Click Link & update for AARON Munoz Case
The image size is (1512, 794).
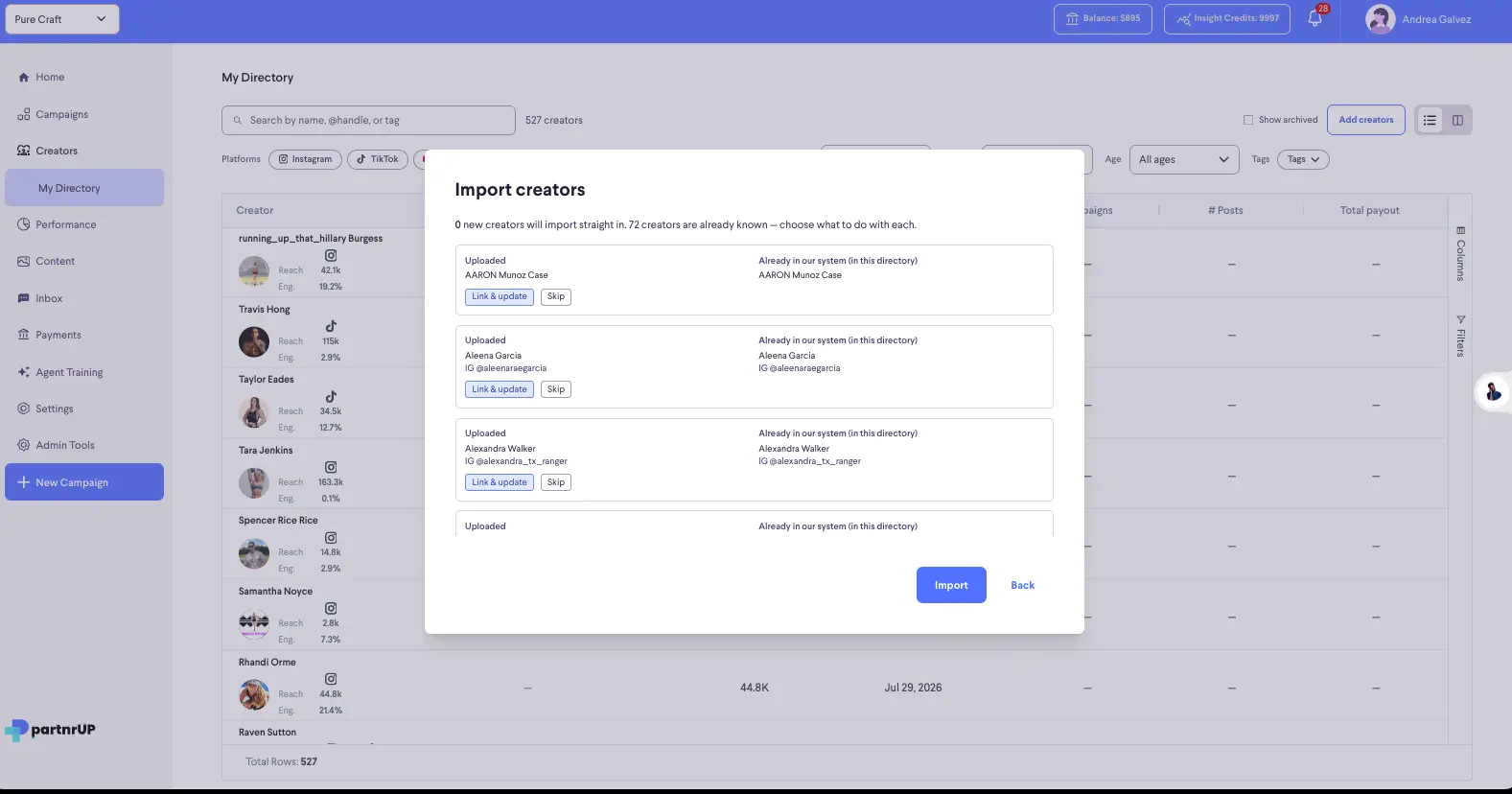pos(500,296)
